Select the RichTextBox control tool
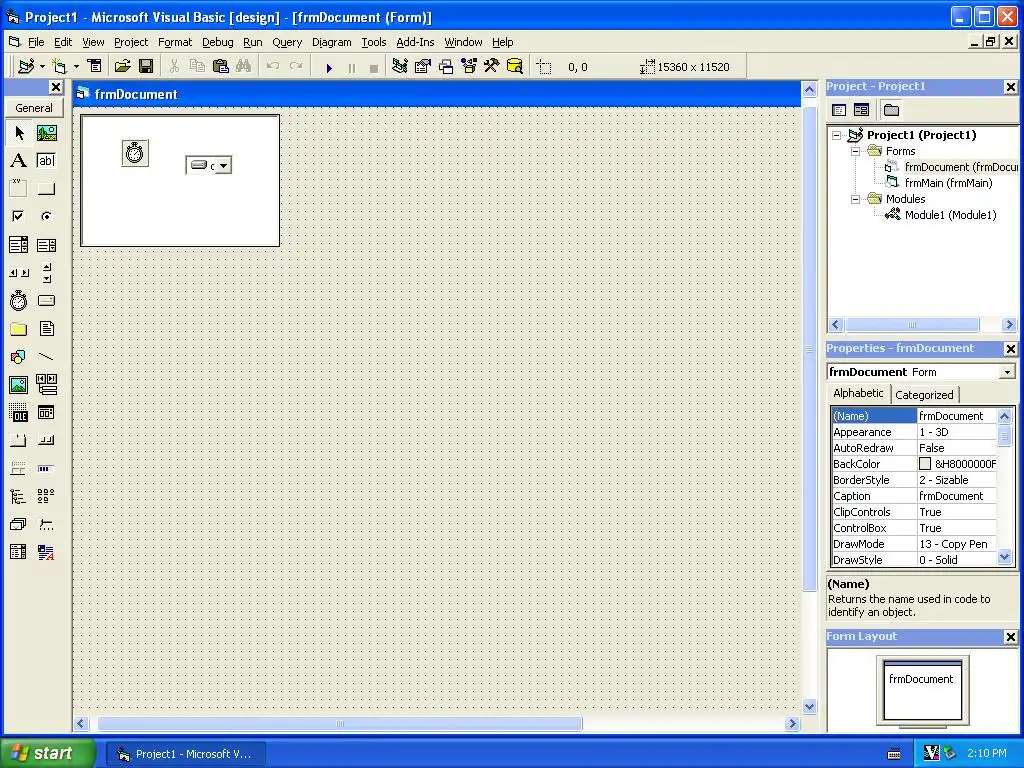Viewport: 1024px width, 768px height. 46,552
